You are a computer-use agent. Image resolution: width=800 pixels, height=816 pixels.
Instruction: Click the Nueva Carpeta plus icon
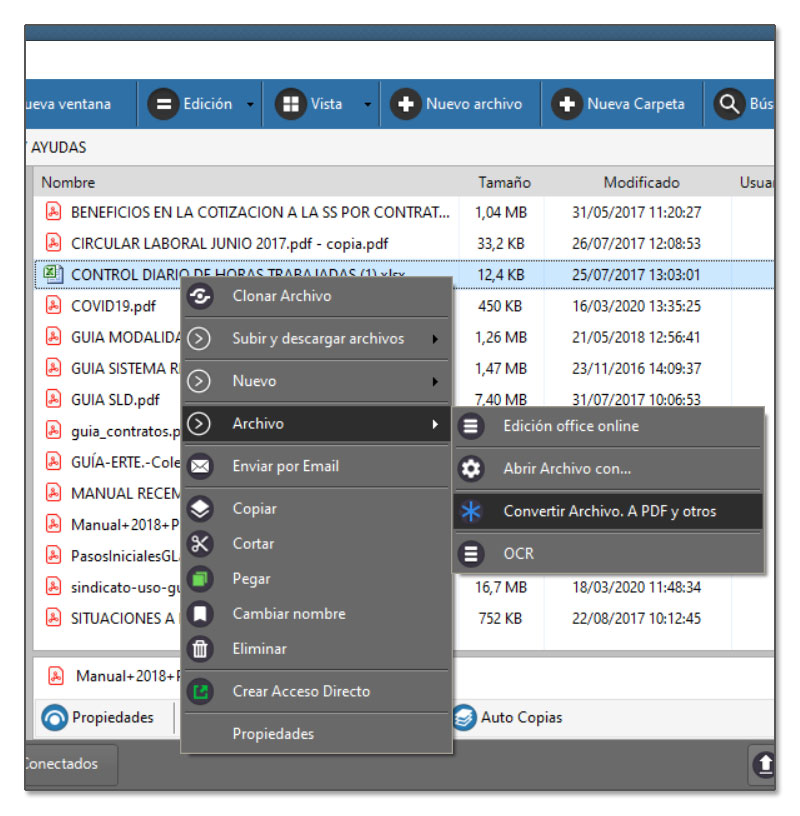tap(567, 104)
